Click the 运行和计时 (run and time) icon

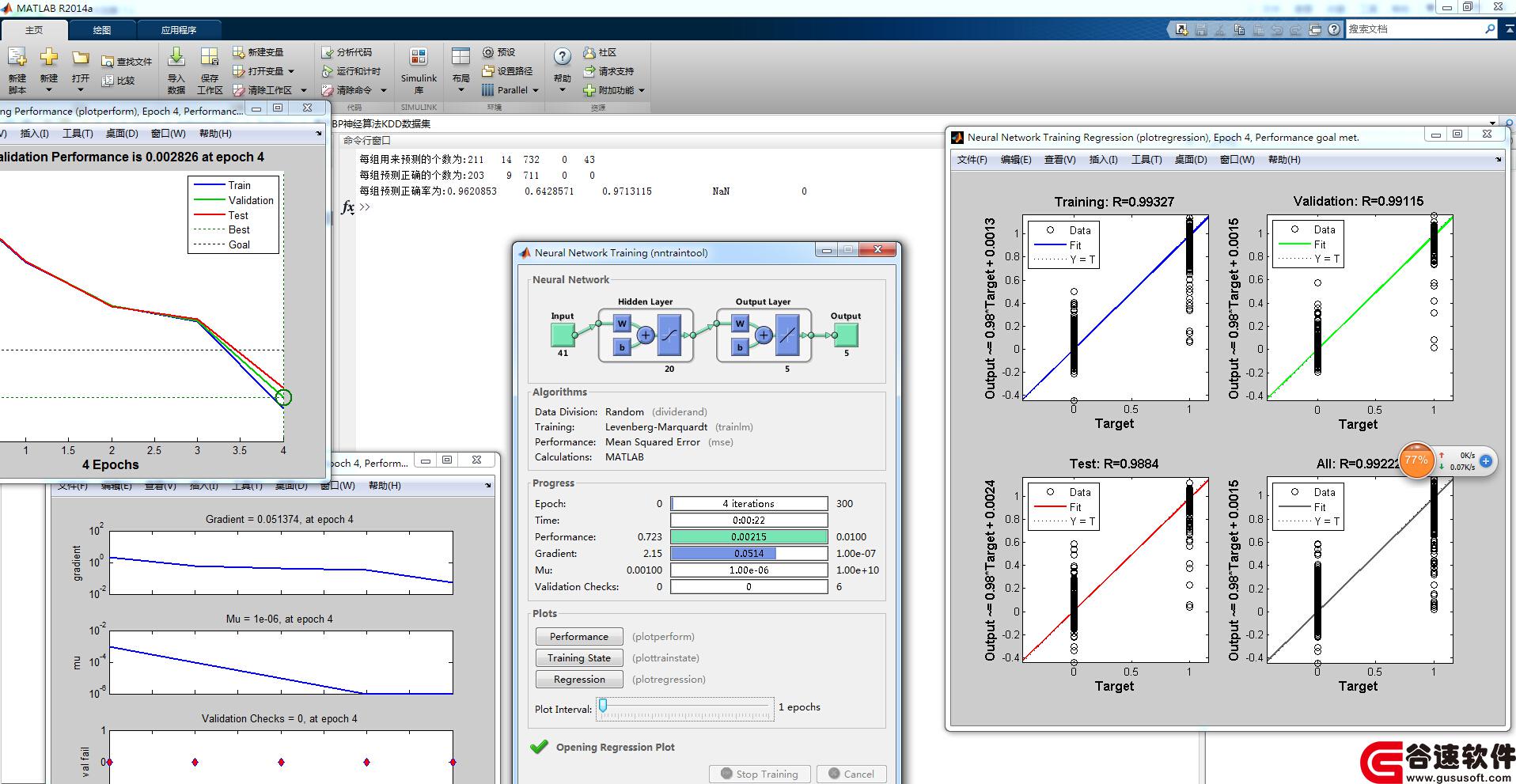pyautogui.click(x=328, y=71)
